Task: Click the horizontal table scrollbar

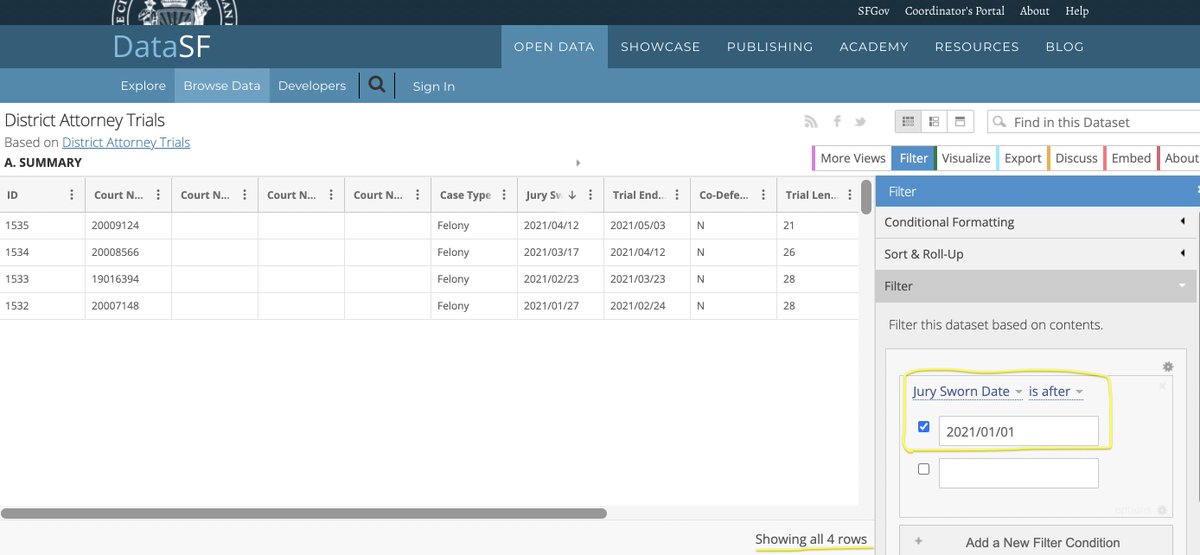Action: 304,513
